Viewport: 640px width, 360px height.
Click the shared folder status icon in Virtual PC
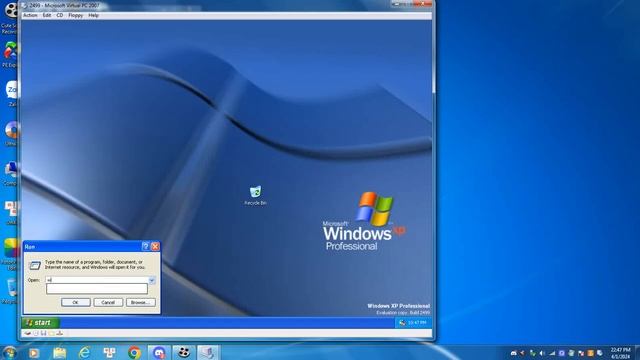[51, 333]
